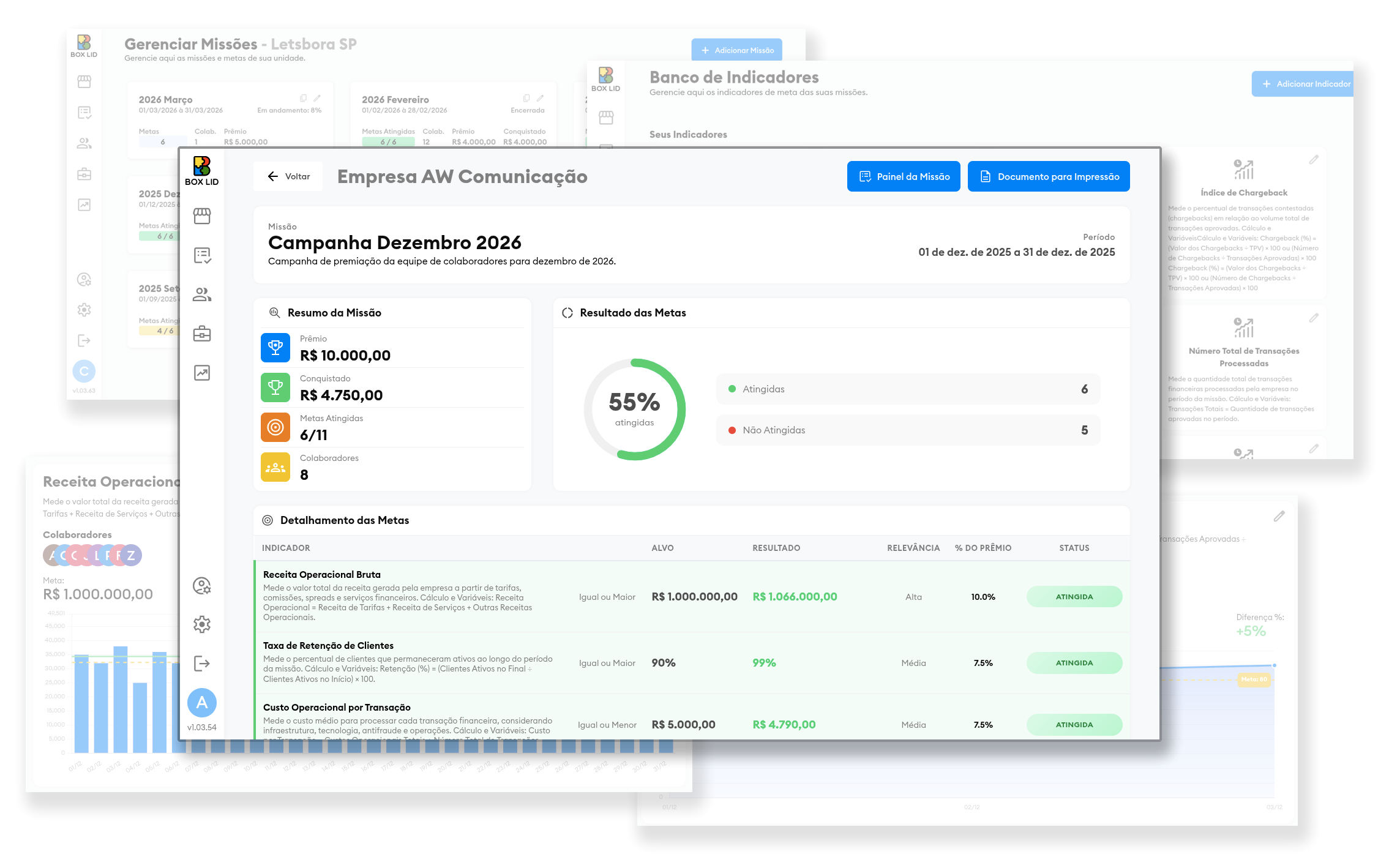This screenshot has width=1389, height=868.
Task: Open the settings gear icon in main sidebar
Action: (x=202, y=624)
